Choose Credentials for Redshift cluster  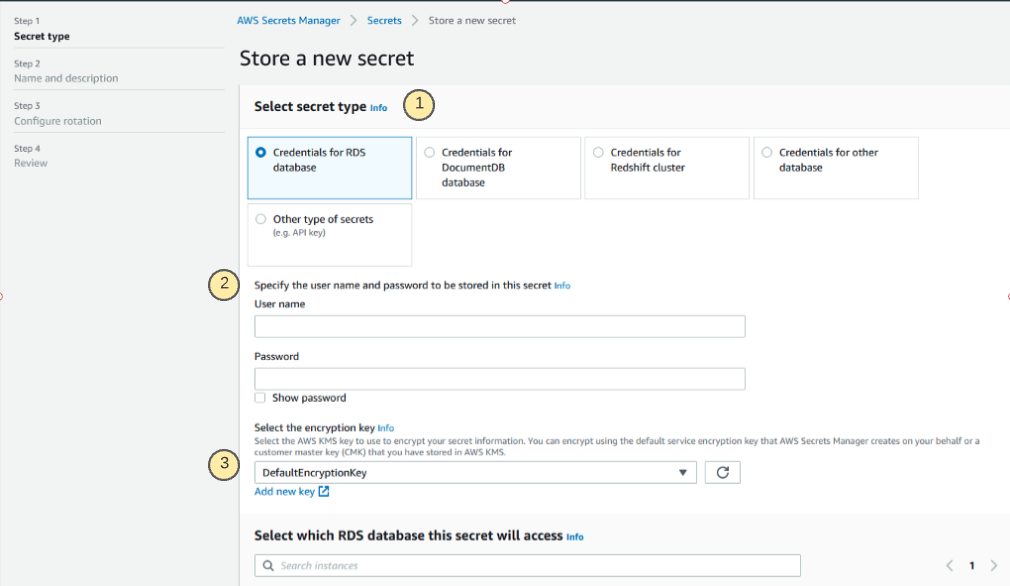pyautogui.click(x=667, y=167)
